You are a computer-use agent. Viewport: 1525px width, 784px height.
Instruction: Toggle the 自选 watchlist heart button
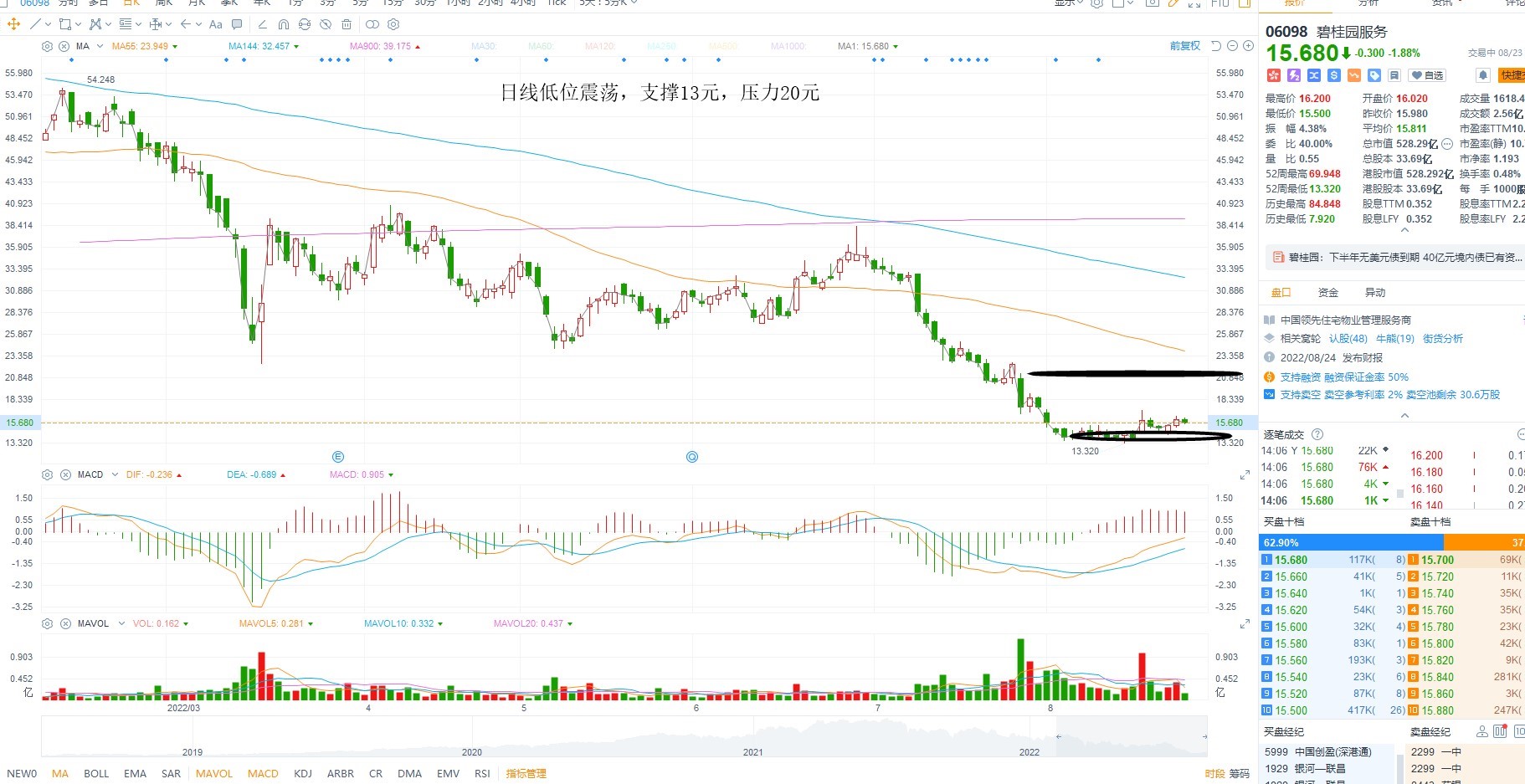coord(1427,75)
